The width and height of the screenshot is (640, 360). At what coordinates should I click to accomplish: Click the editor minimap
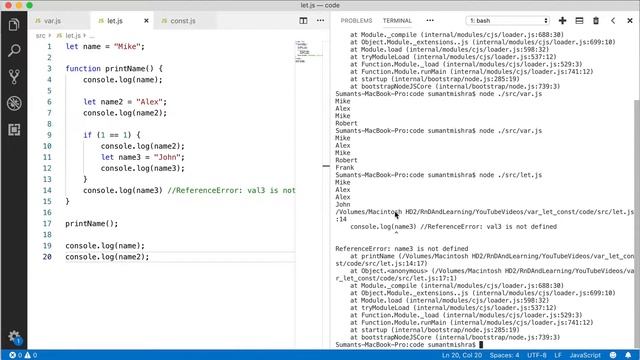point(309,52)
